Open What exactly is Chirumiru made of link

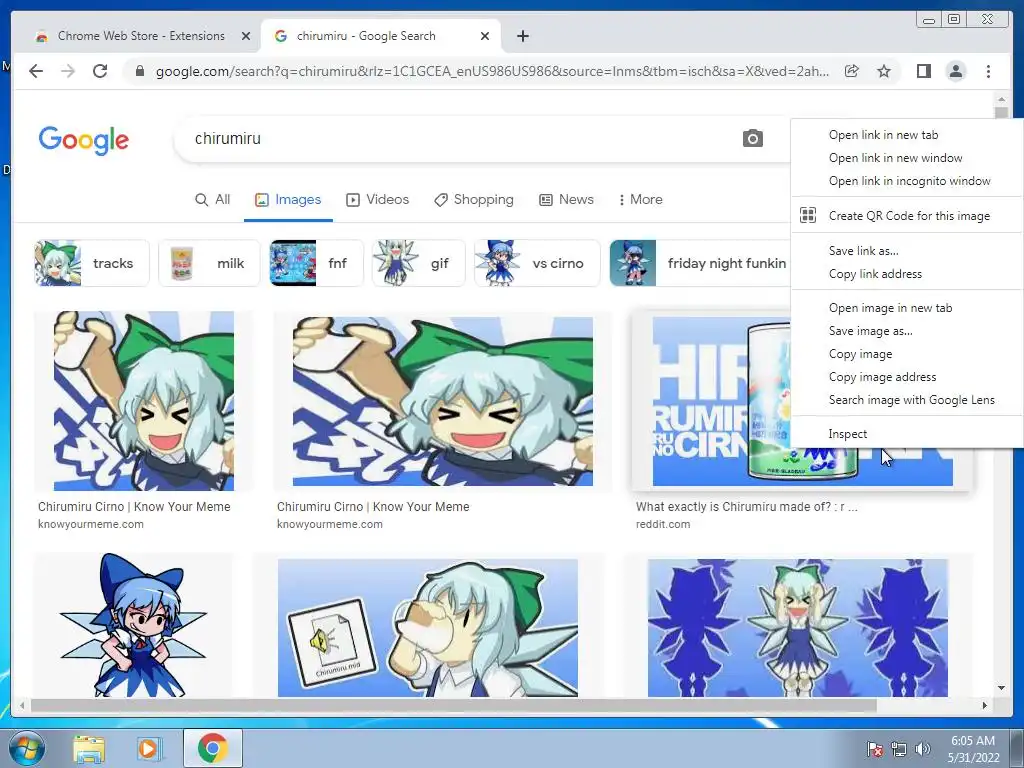pos(746,507)
